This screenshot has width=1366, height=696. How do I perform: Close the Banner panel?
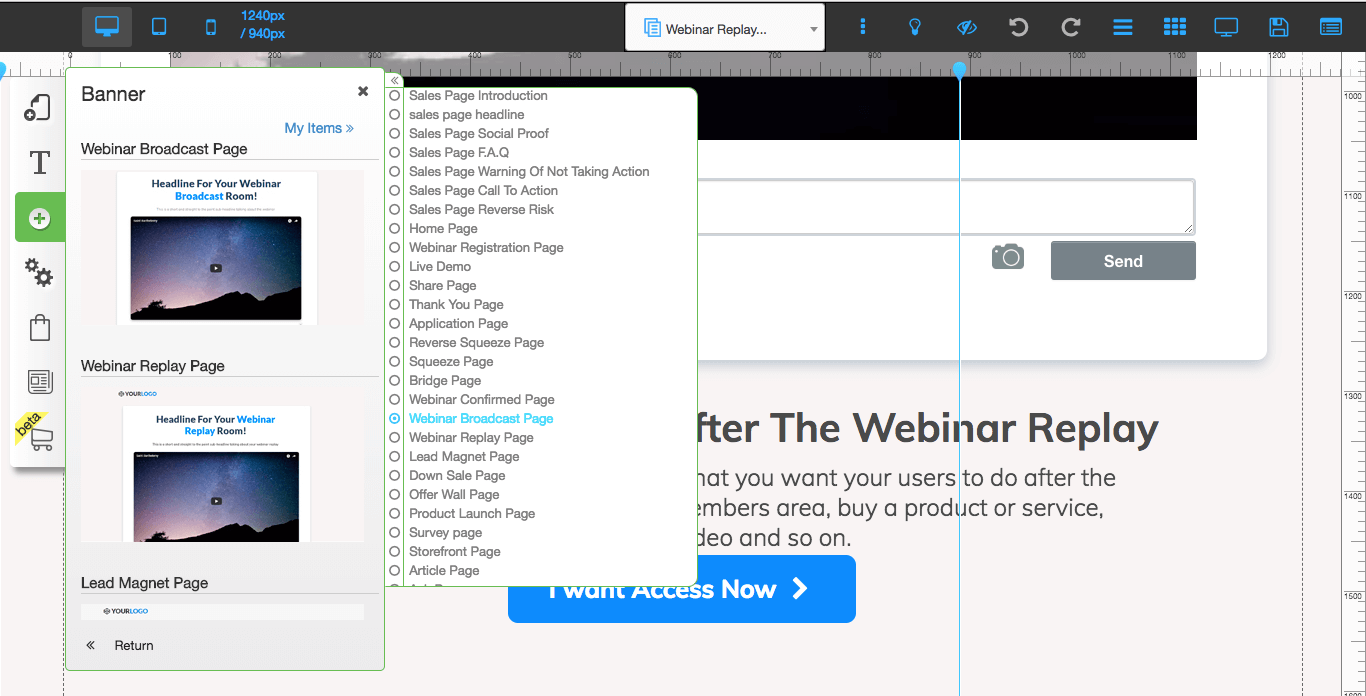(363, 91)
